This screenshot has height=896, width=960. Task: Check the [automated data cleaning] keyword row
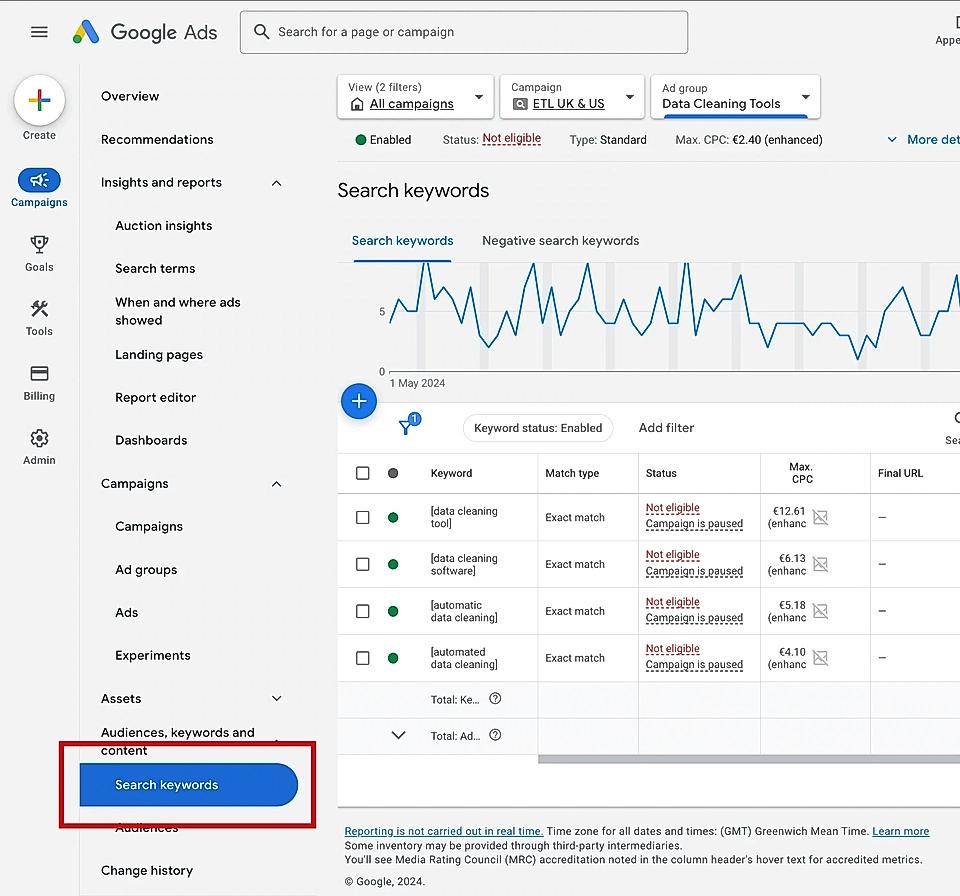[363, 658]
